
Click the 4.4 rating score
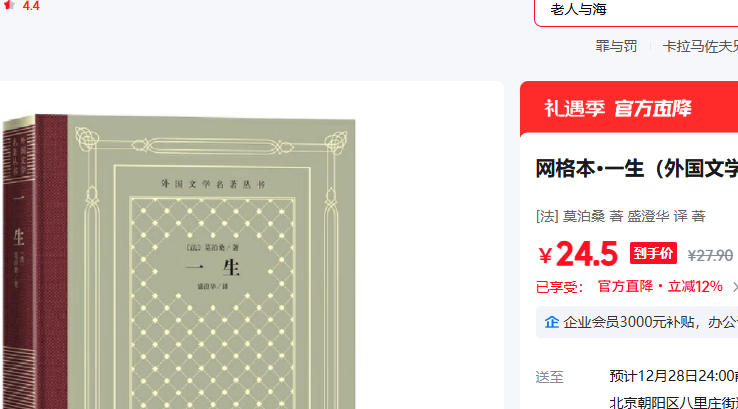pyautogui.click(x=31, y=6)
